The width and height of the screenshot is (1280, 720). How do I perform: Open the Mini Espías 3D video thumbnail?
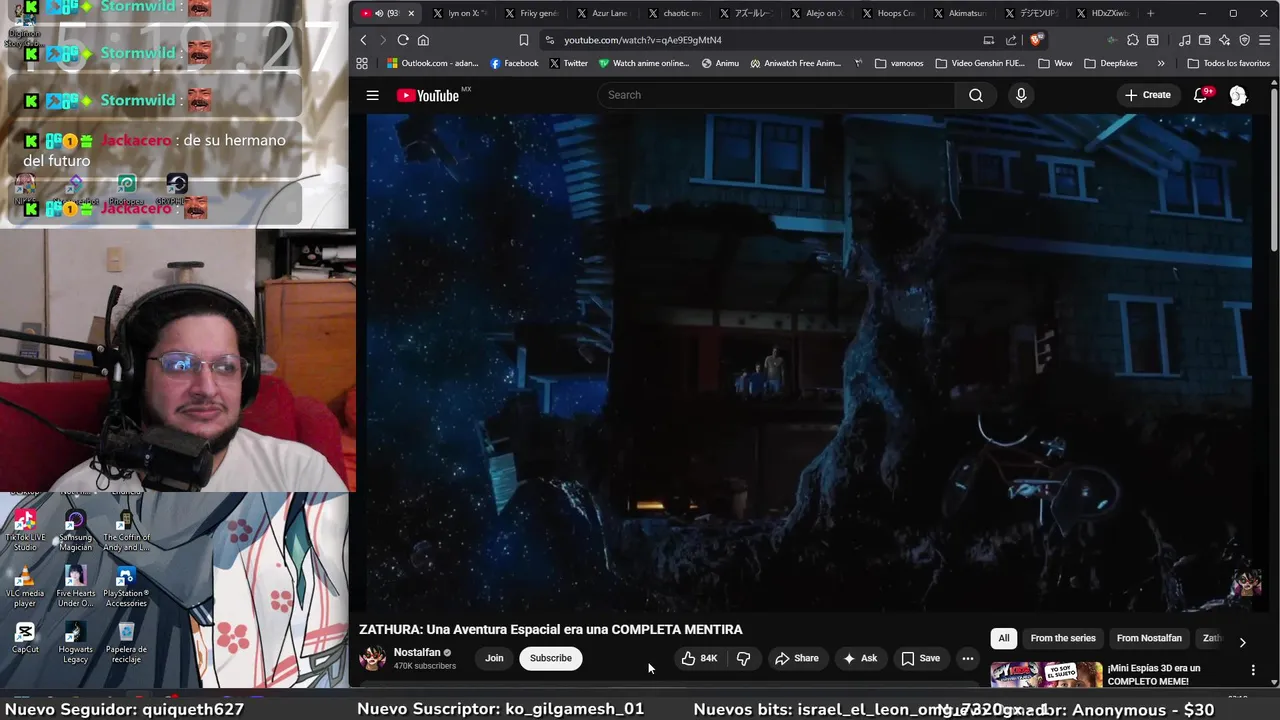point(1046,675)
